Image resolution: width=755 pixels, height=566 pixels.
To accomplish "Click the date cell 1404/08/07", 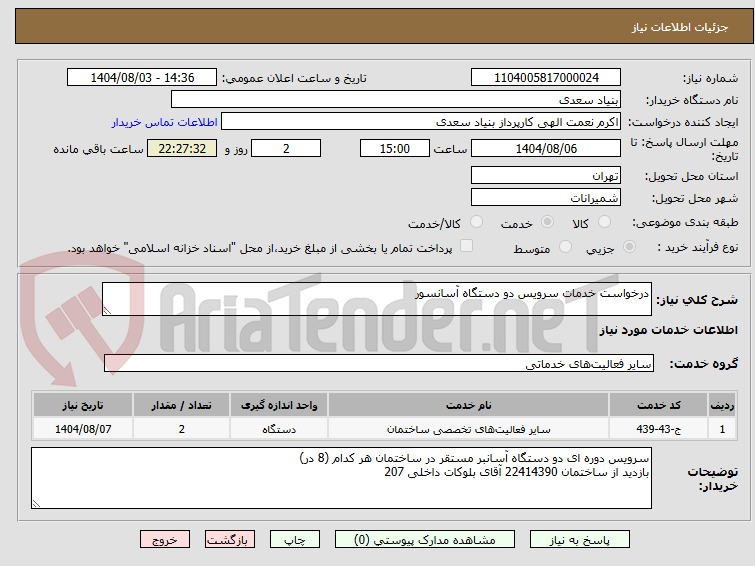I will click(83, 429).
